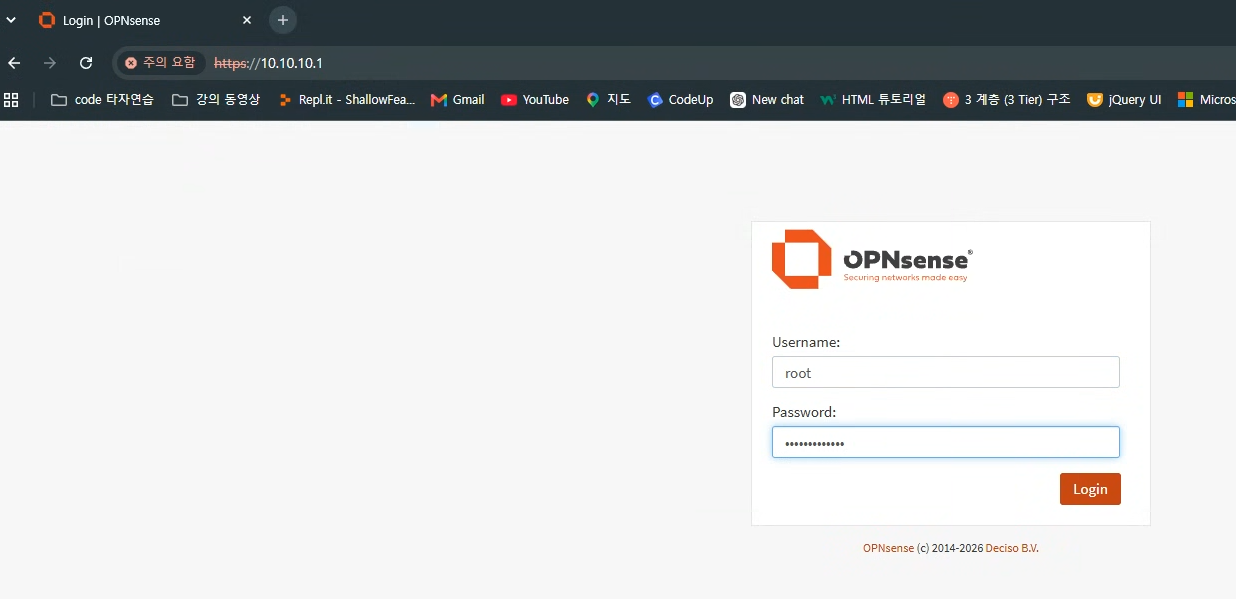Go back with the browser back arrow
This screenshot has width=1236, height=599.
pyautogui.click(x=14, y=63)
